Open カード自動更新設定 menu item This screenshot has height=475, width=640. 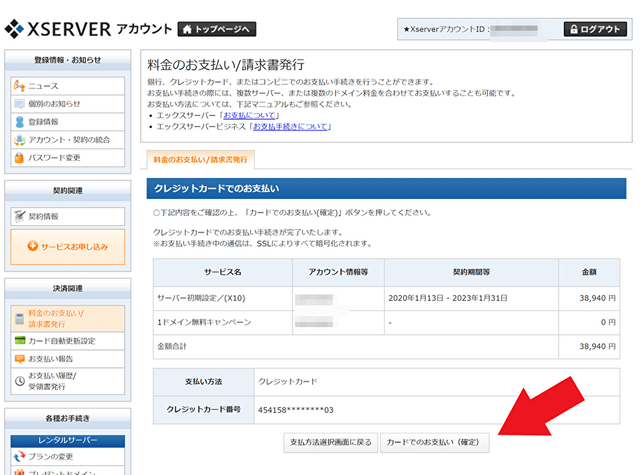point(68,341)
